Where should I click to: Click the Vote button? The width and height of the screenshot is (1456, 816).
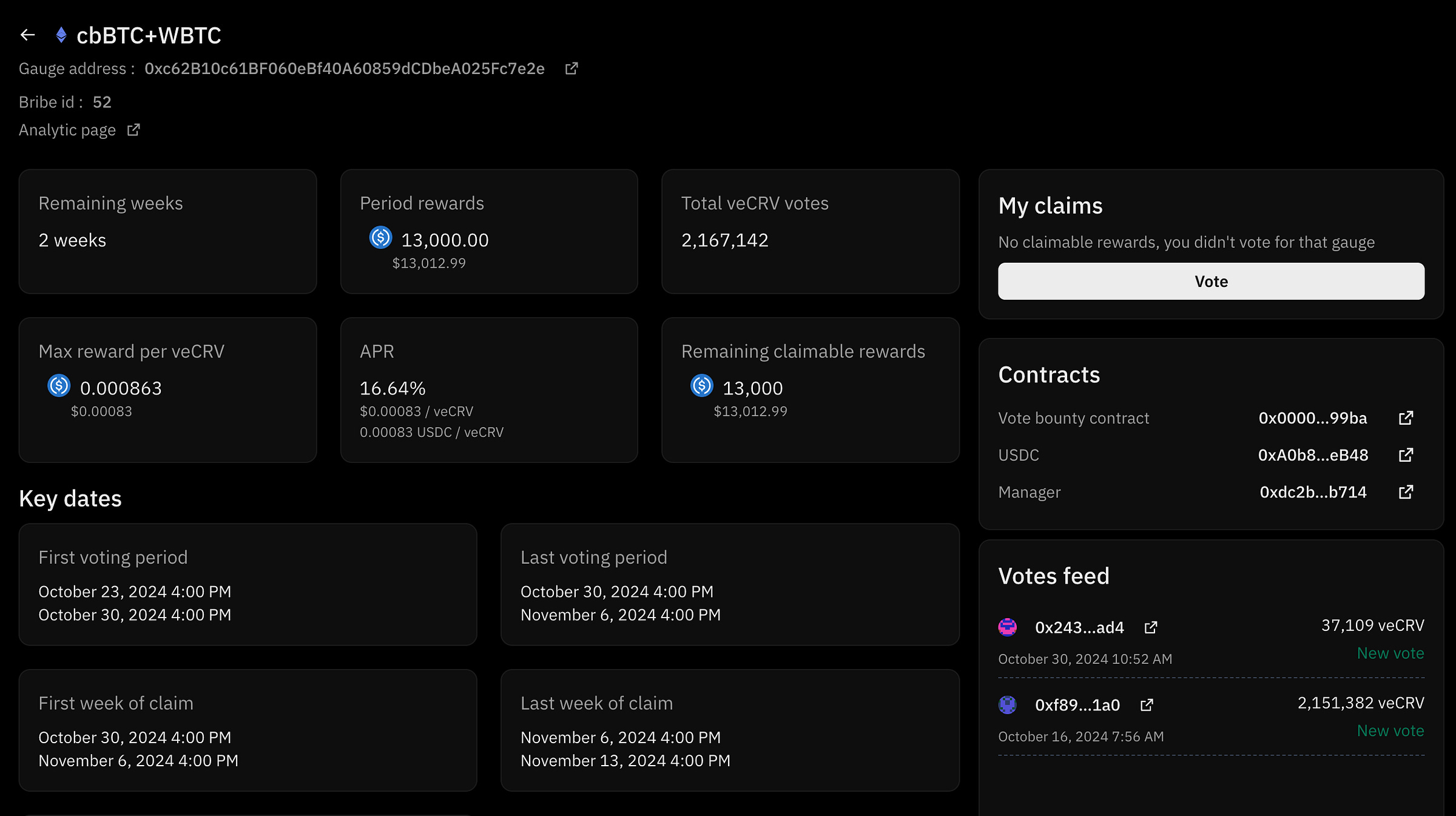coord(1211,281)
